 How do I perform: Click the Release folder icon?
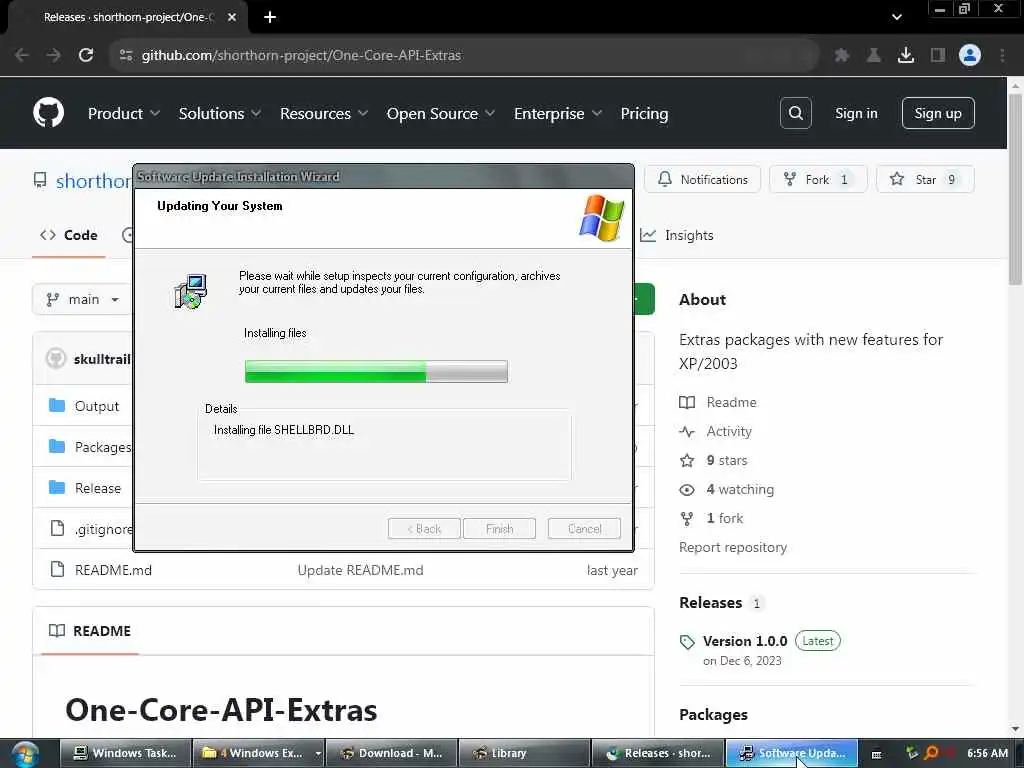57,487
